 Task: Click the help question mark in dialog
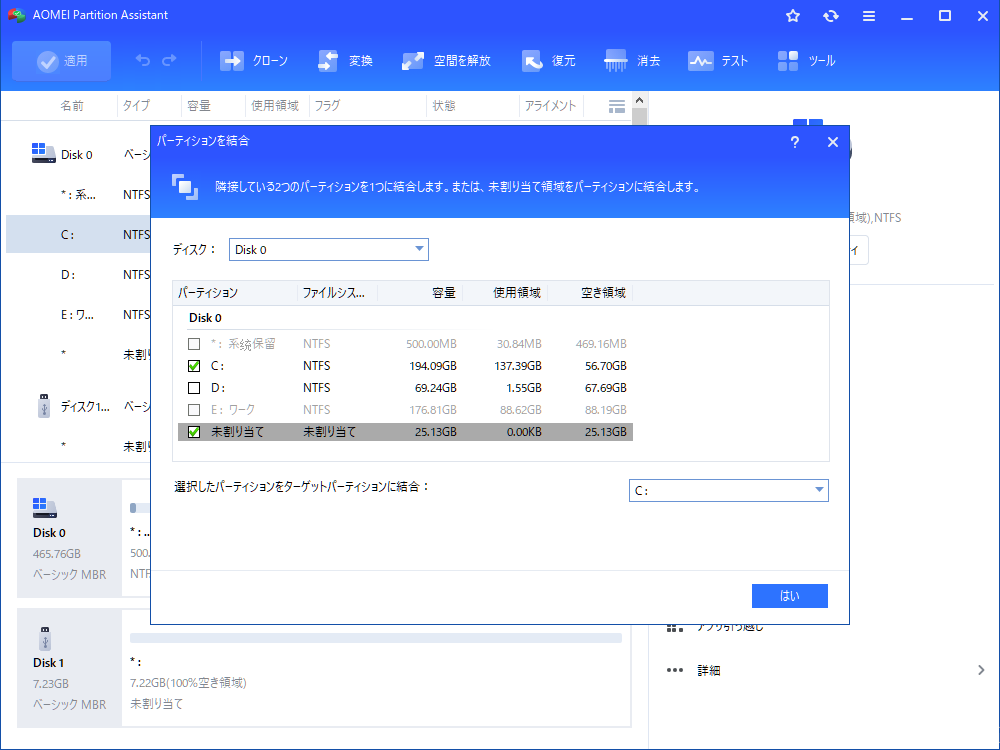click(795, 142)
